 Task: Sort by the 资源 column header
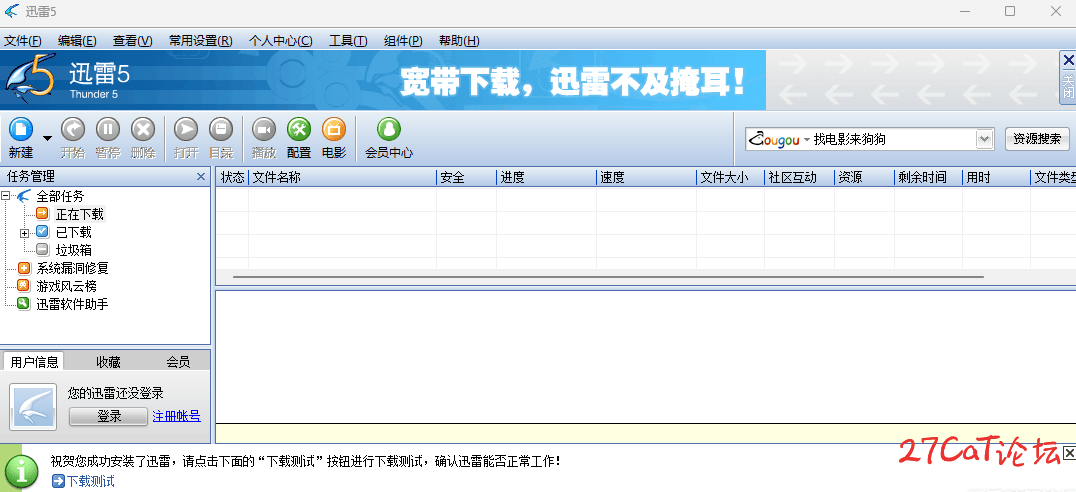click(865, 178)
